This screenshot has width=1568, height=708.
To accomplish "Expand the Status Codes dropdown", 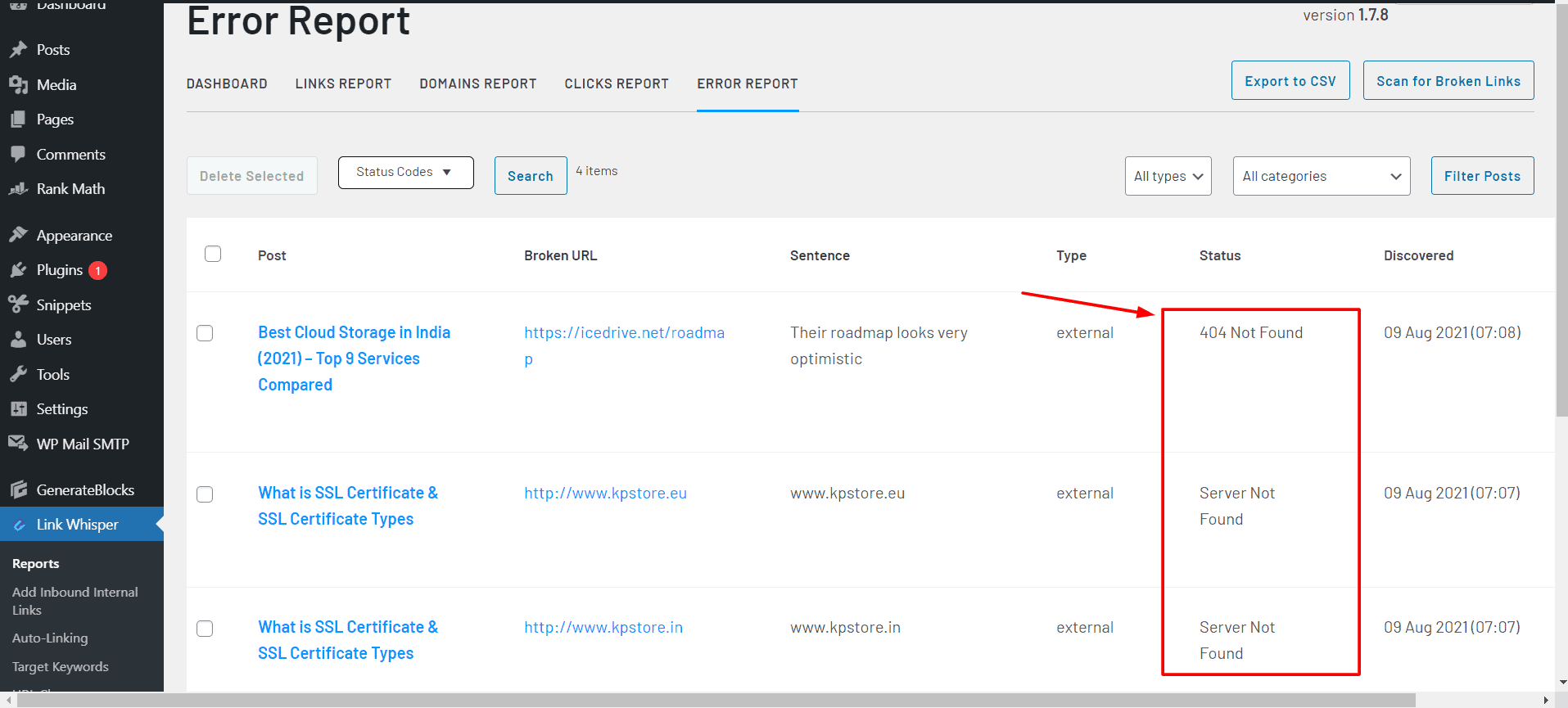I will (x=405, y=173).
